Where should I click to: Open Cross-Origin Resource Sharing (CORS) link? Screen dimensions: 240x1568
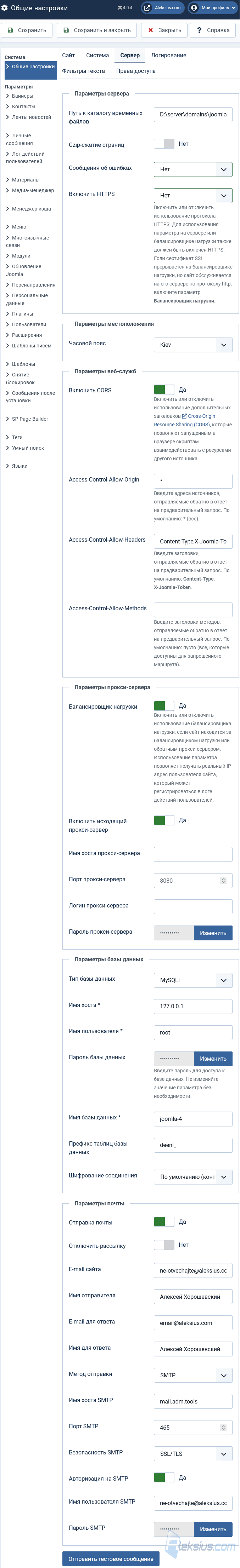[x=184, y=421]
